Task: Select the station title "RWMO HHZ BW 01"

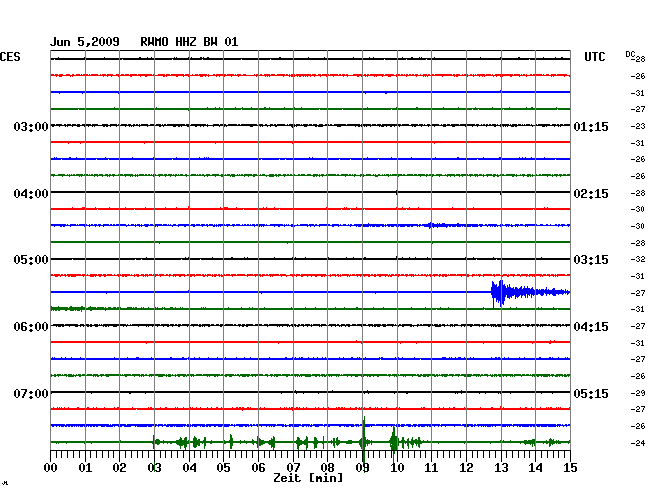Action: click(189, 42)
